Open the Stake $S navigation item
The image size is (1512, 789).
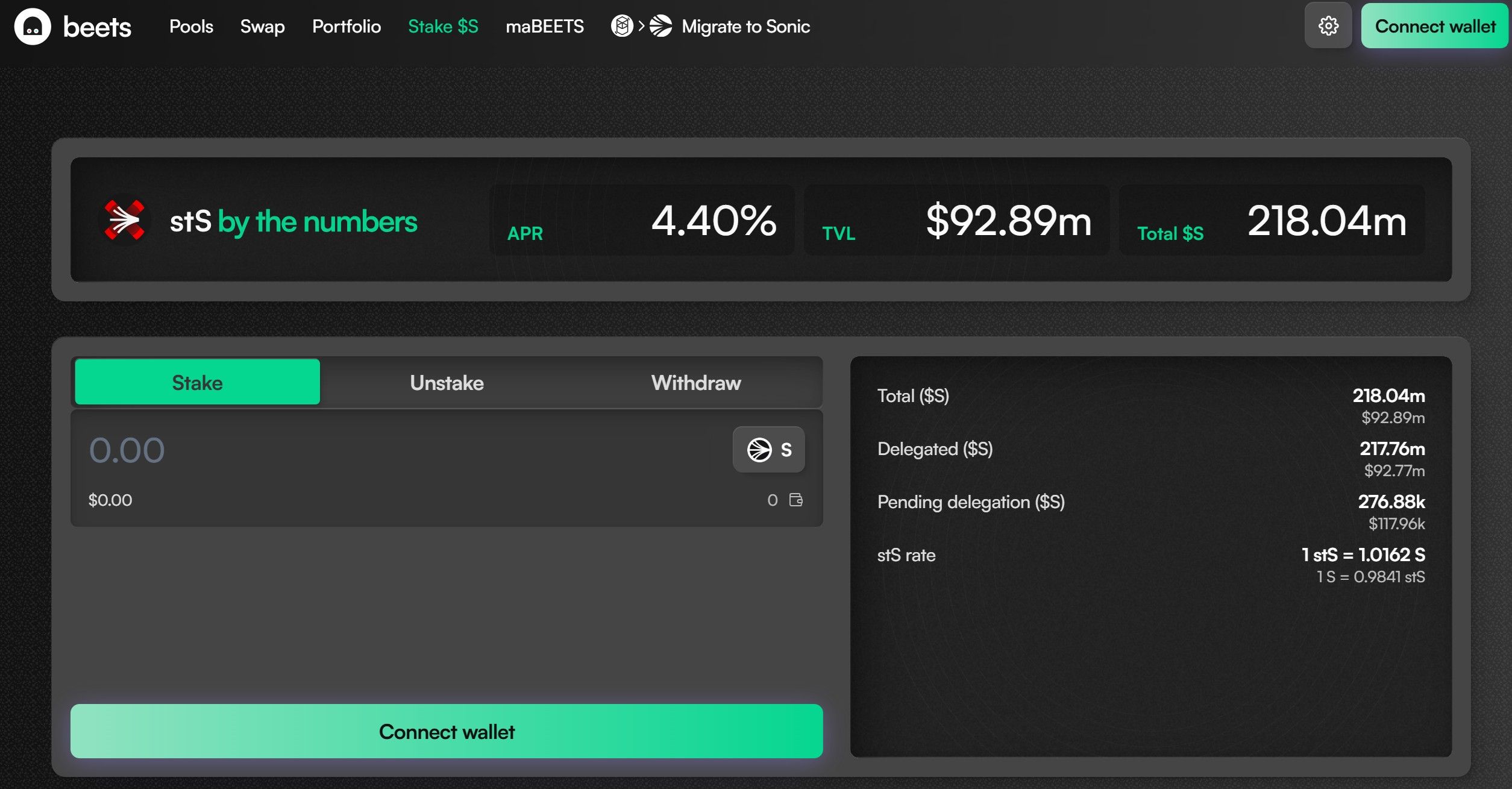coord(443,27)
